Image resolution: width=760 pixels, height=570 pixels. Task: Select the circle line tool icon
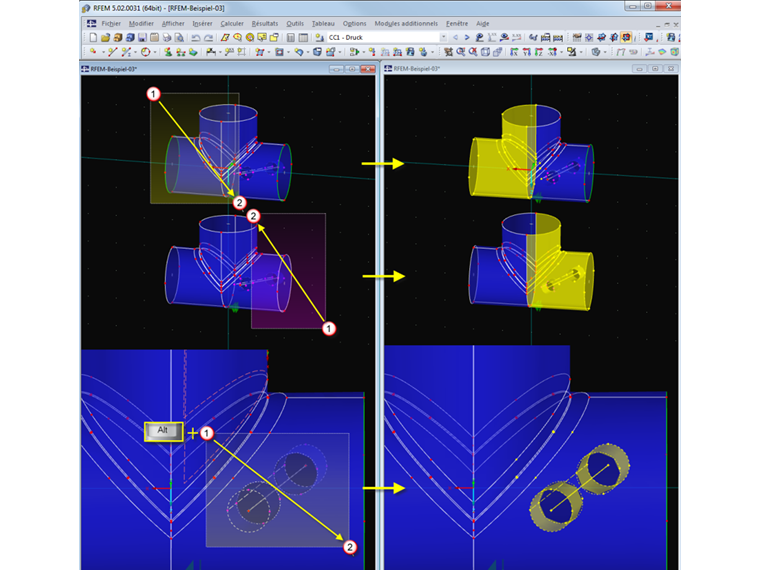pos(145,52)
